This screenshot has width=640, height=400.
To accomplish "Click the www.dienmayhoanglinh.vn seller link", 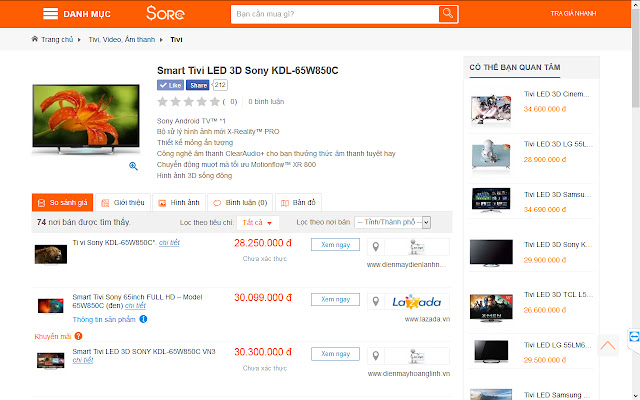I will click(409, 373).
